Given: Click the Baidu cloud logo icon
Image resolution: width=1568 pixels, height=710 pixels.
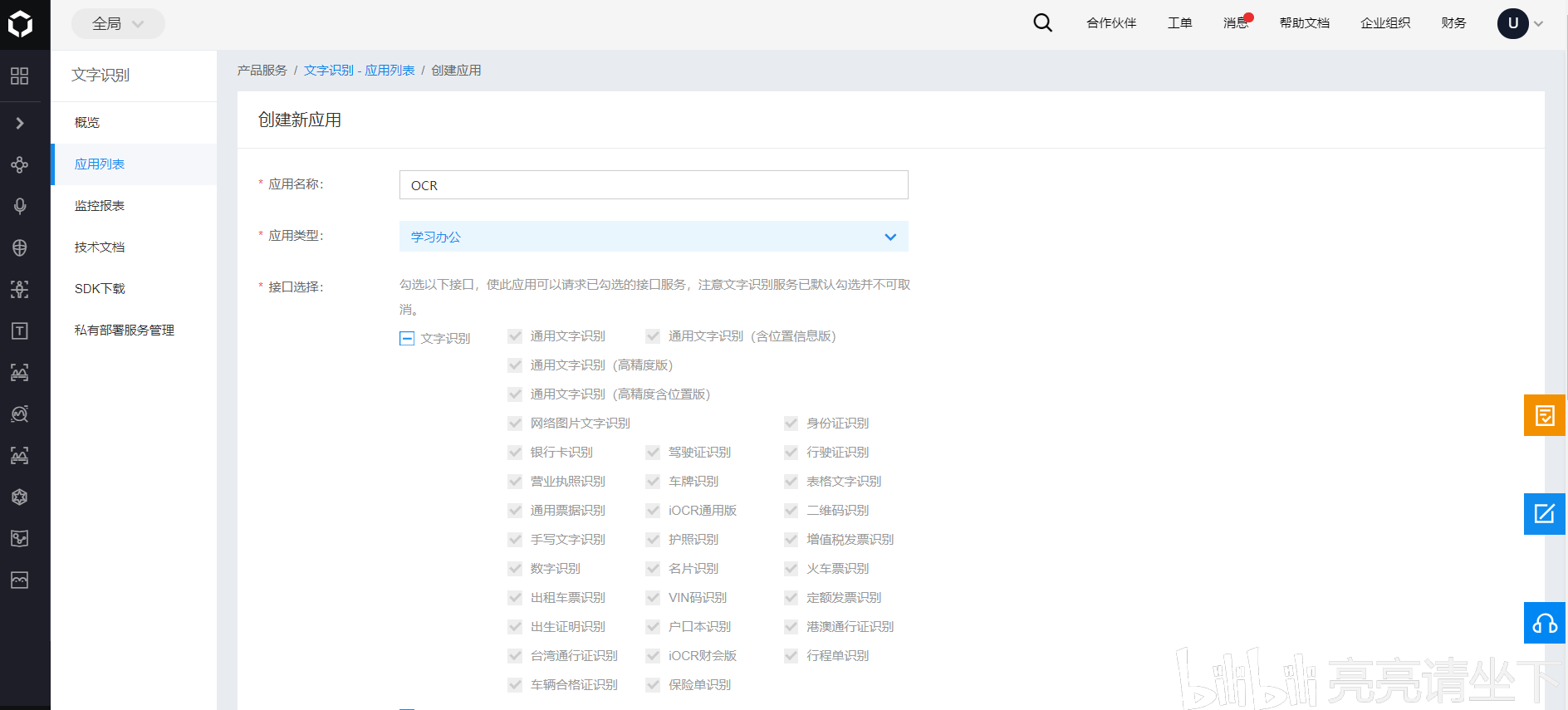Looking at the screenshot, I should 20,24.
